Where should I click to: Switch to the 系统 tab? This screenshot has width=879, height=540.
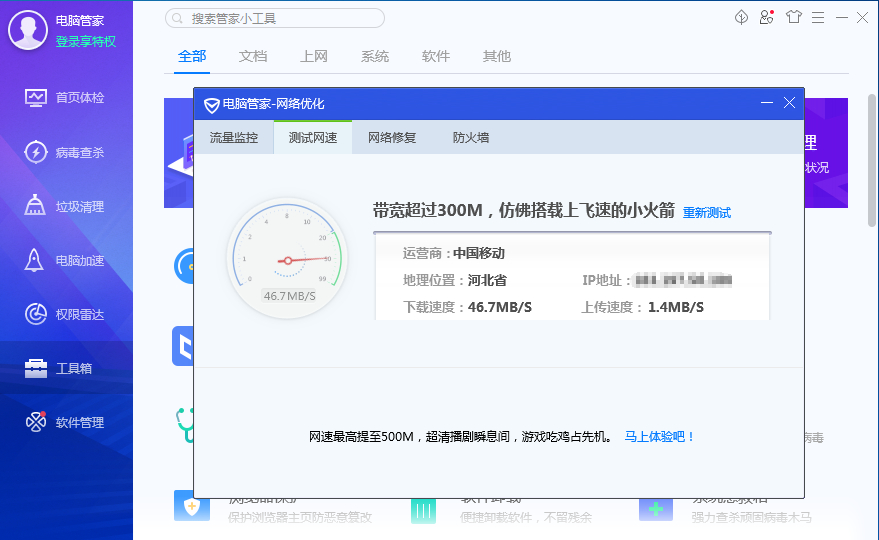pos(374,56)
